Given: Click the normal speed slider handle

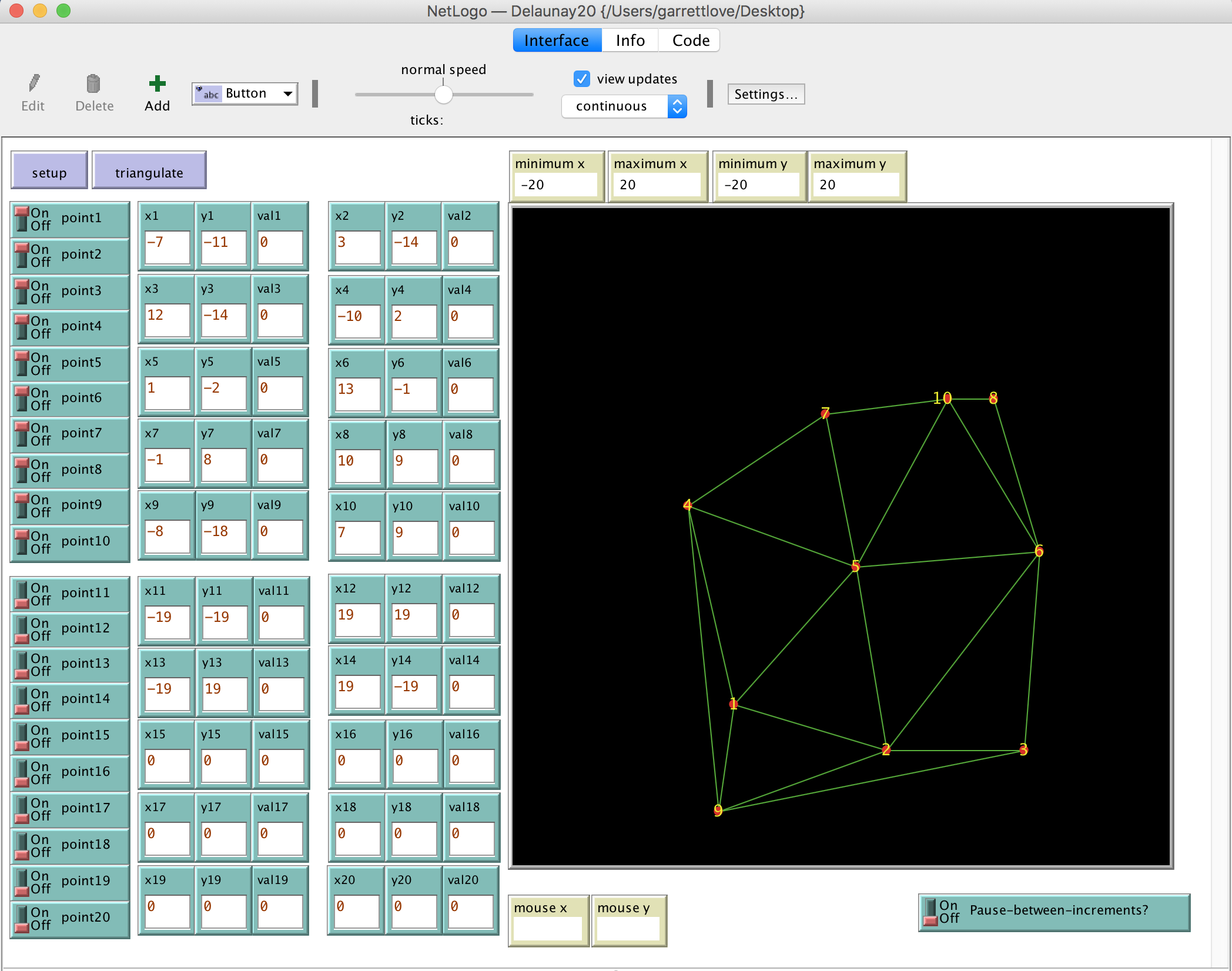Looking at the screenshot, I should coord(444,94).
